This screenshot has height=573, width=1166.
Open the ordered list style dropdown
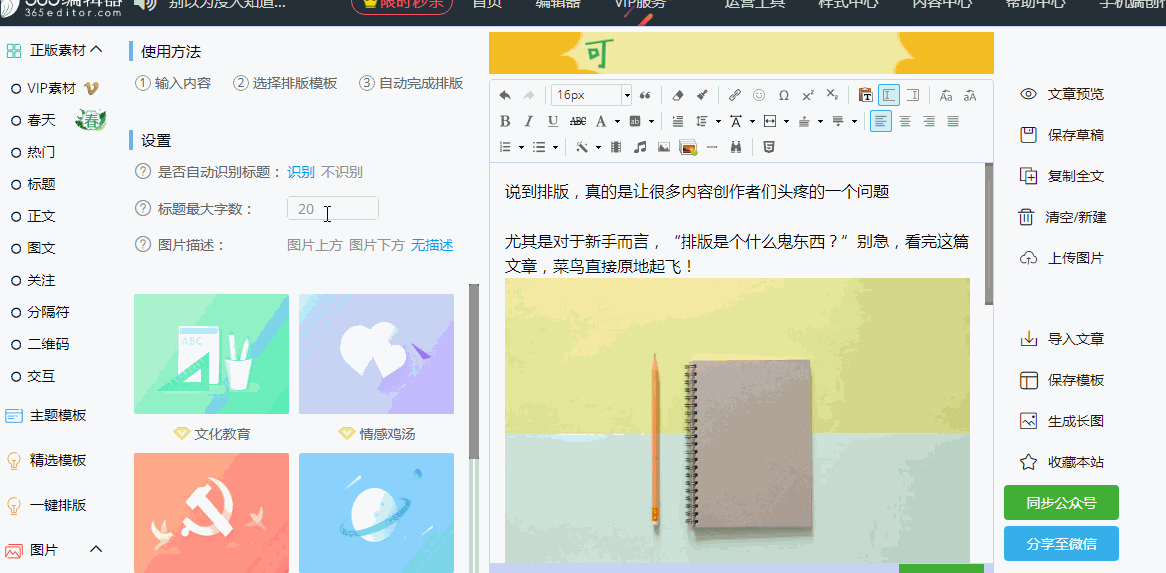pos(521,147)
